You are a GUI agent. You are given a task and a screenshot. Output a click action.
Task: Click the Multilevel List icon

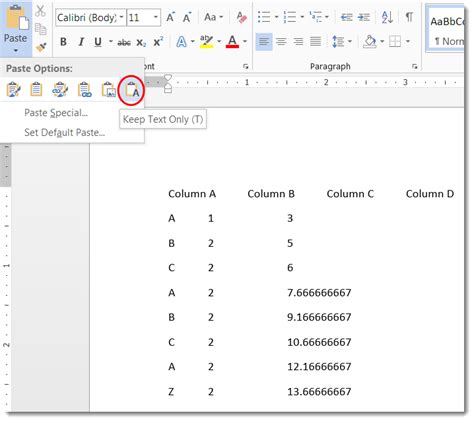click(x=315, y=17)
